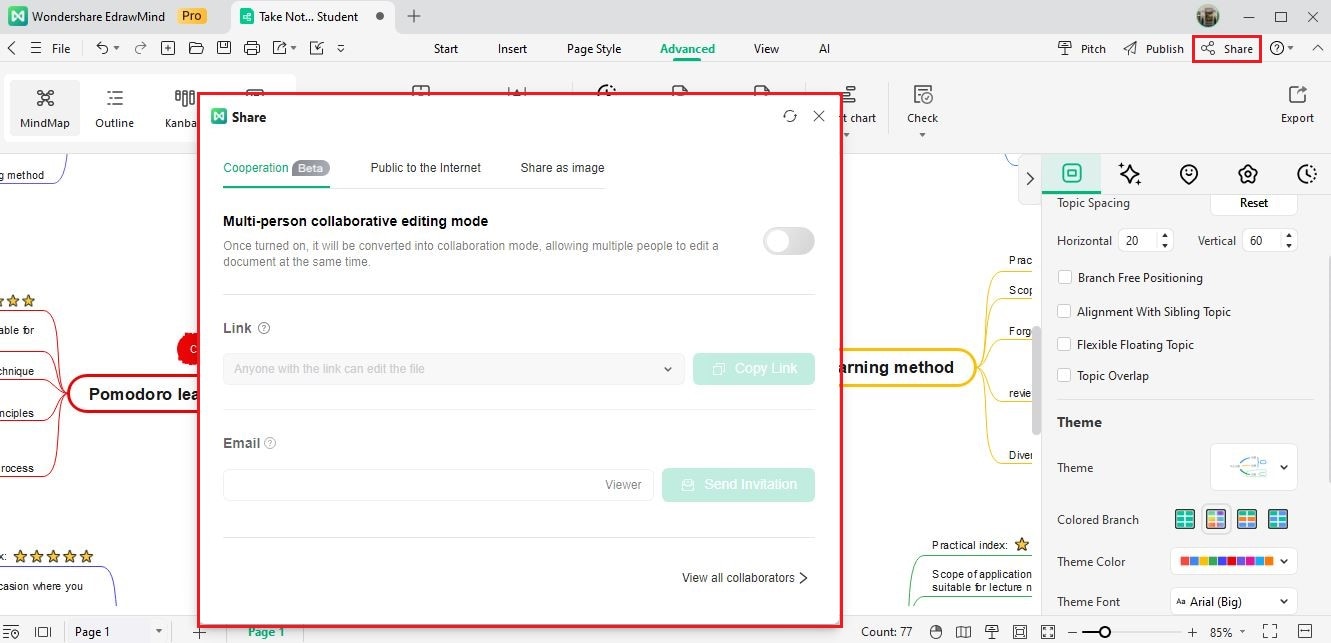Image resolution: width=1331 pixels, height=643 pixels.
Task: Click the undo arrow icon
Action: (102, 48)
